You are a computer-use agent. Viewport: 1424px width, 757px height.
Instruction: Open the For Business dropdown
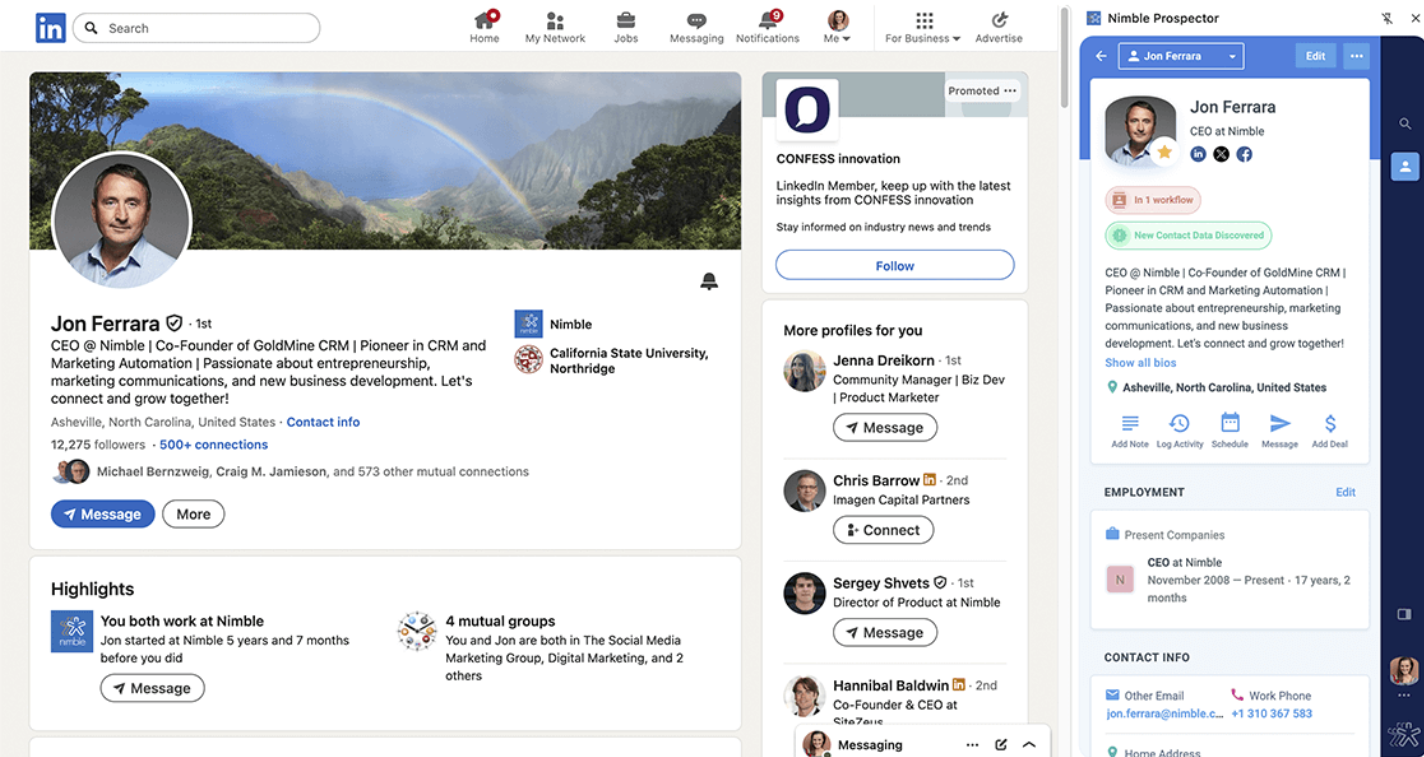tap(922, 27)
